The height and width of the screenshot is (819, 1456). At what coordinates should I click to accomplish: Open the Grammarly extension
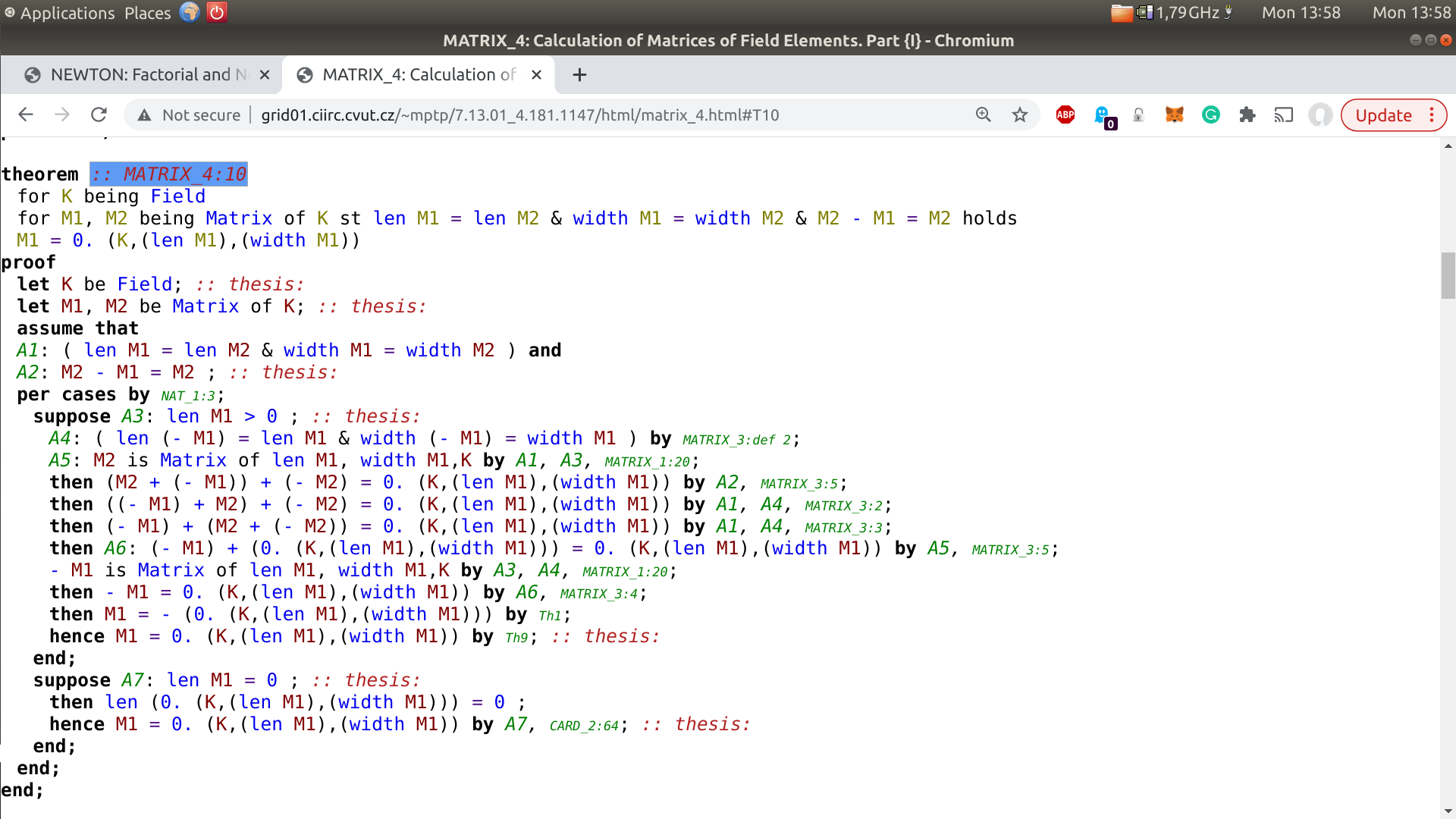click(x=1211, y=115)
